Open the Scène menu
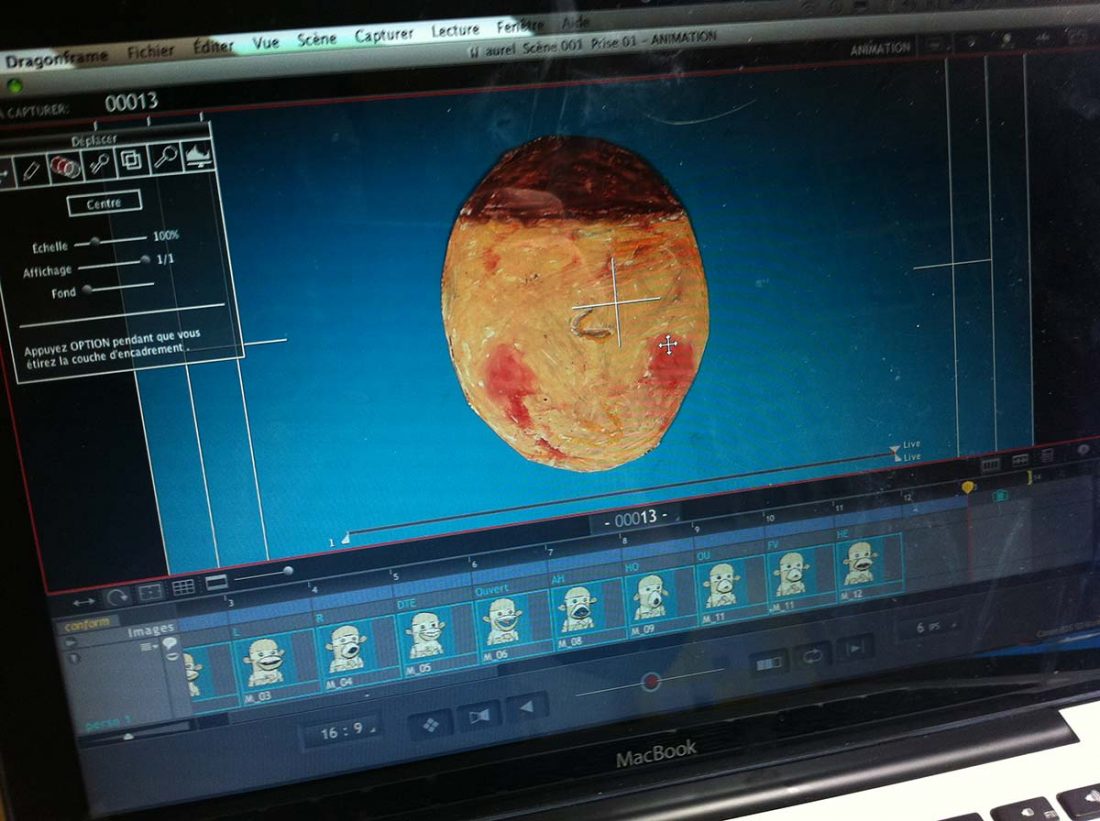The width and height of the screenshot is (1100, 821). point(316,40)
